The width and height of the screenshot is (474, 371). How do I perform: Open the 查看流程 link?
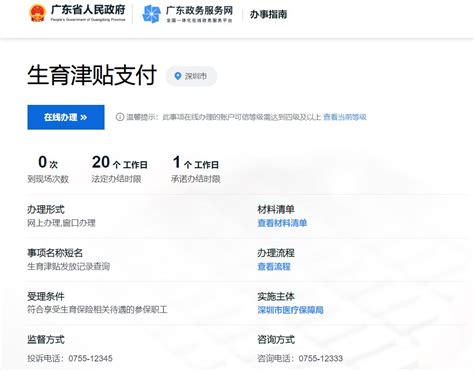pos(274,267)
